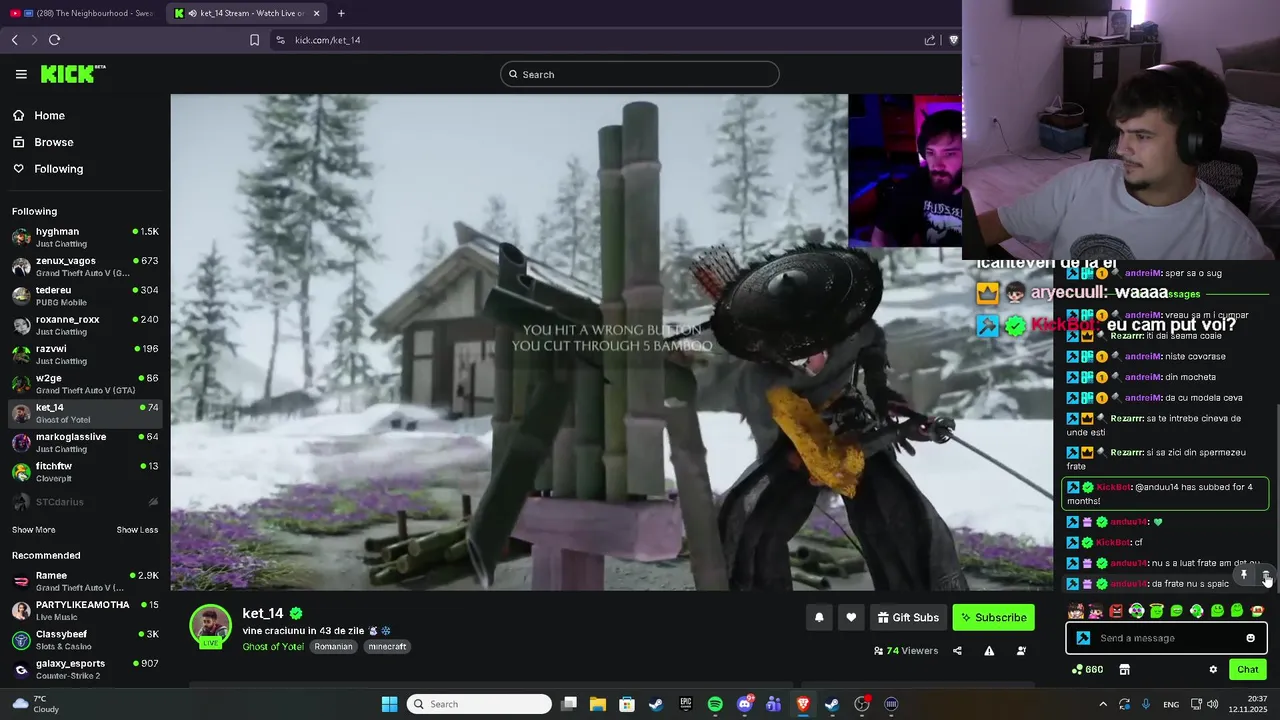Open the chat shop icon

click(1124, 670)
